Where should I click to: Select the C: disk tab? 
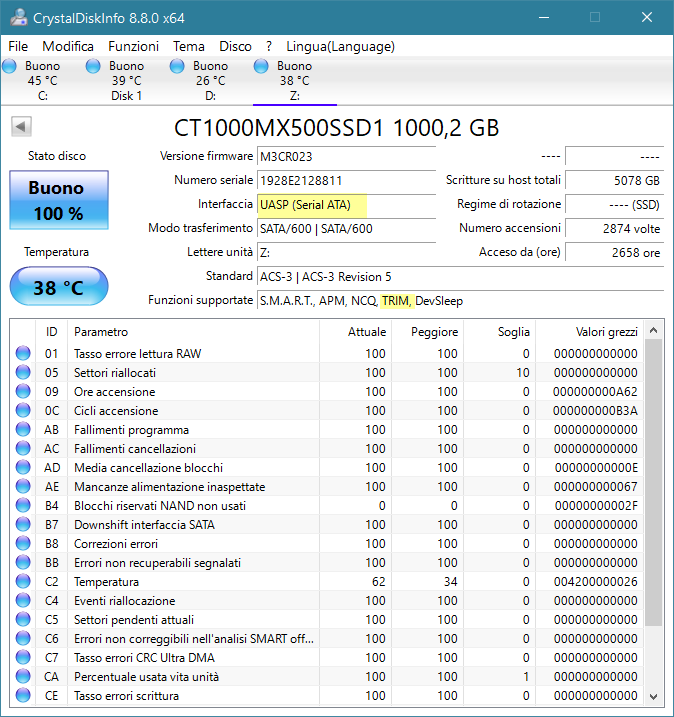[43, 81]
